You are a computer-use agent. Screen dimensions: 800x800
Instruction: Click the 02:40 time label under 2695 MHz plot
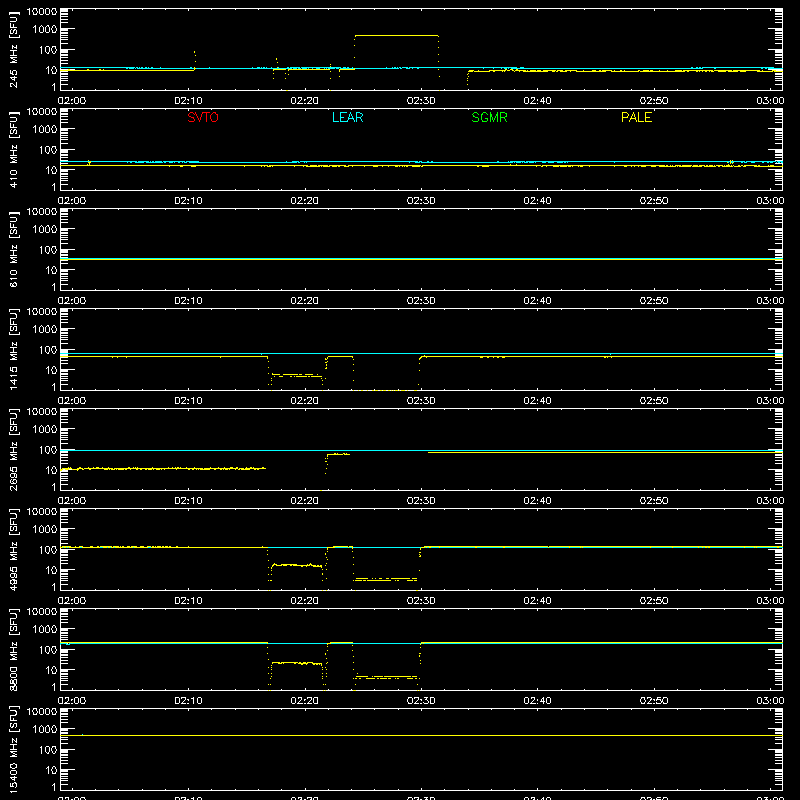click(x=537, y=501)
